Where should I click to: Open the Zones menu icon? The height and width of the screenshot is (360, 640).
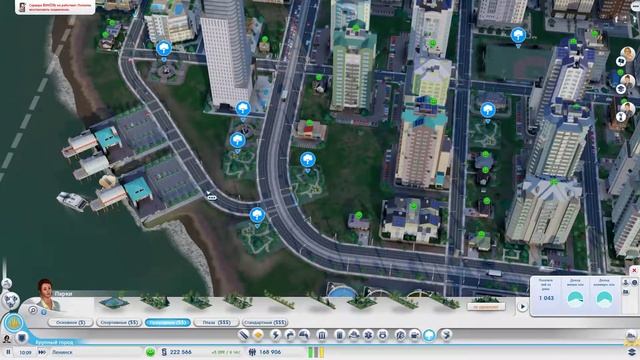258,335
